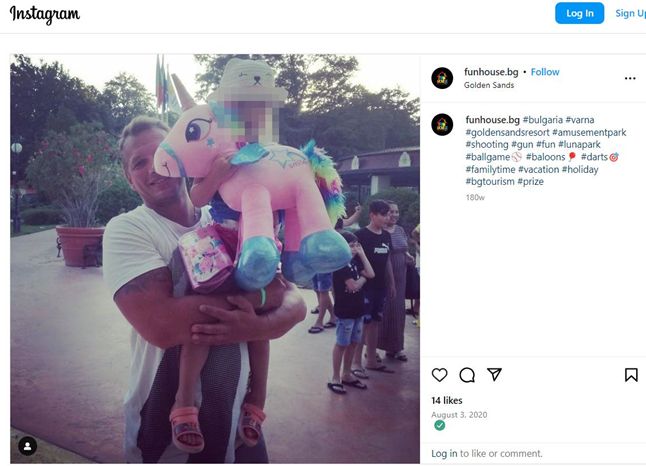Screen dimensions: 646x466
Task: Open the #familytime hashtag
Action: click(490, 169)
